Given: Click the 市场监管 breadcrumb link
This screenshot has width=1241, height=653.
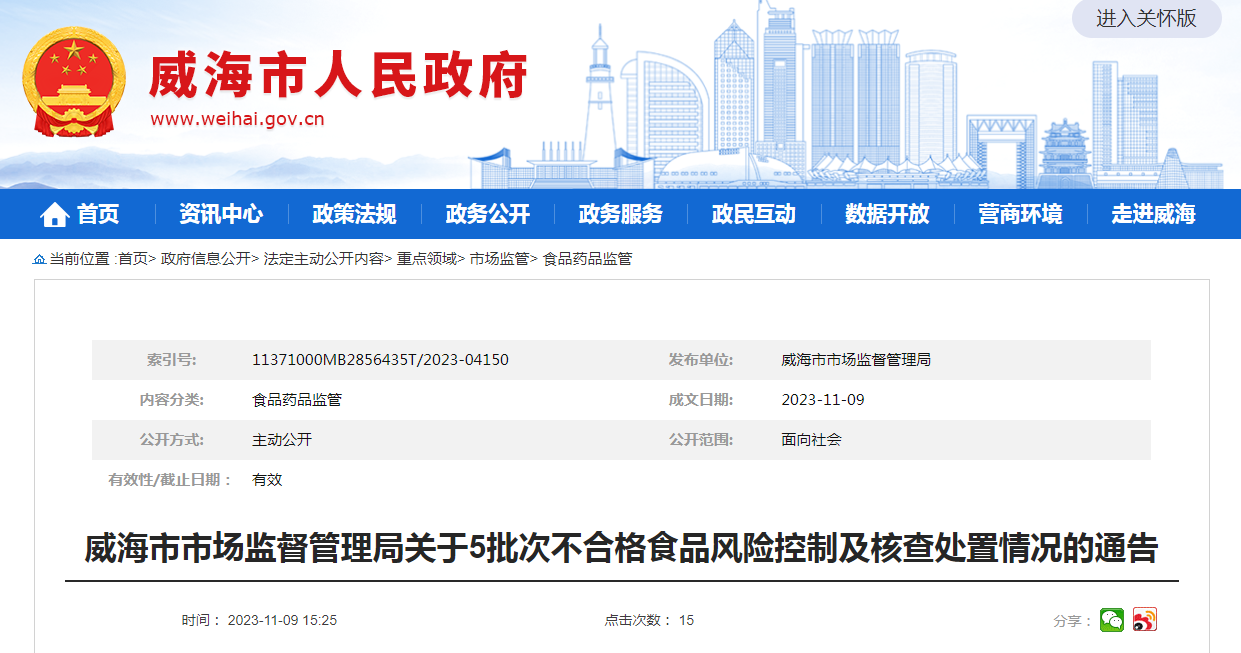Looking at the screenshot, I should 499,259.
